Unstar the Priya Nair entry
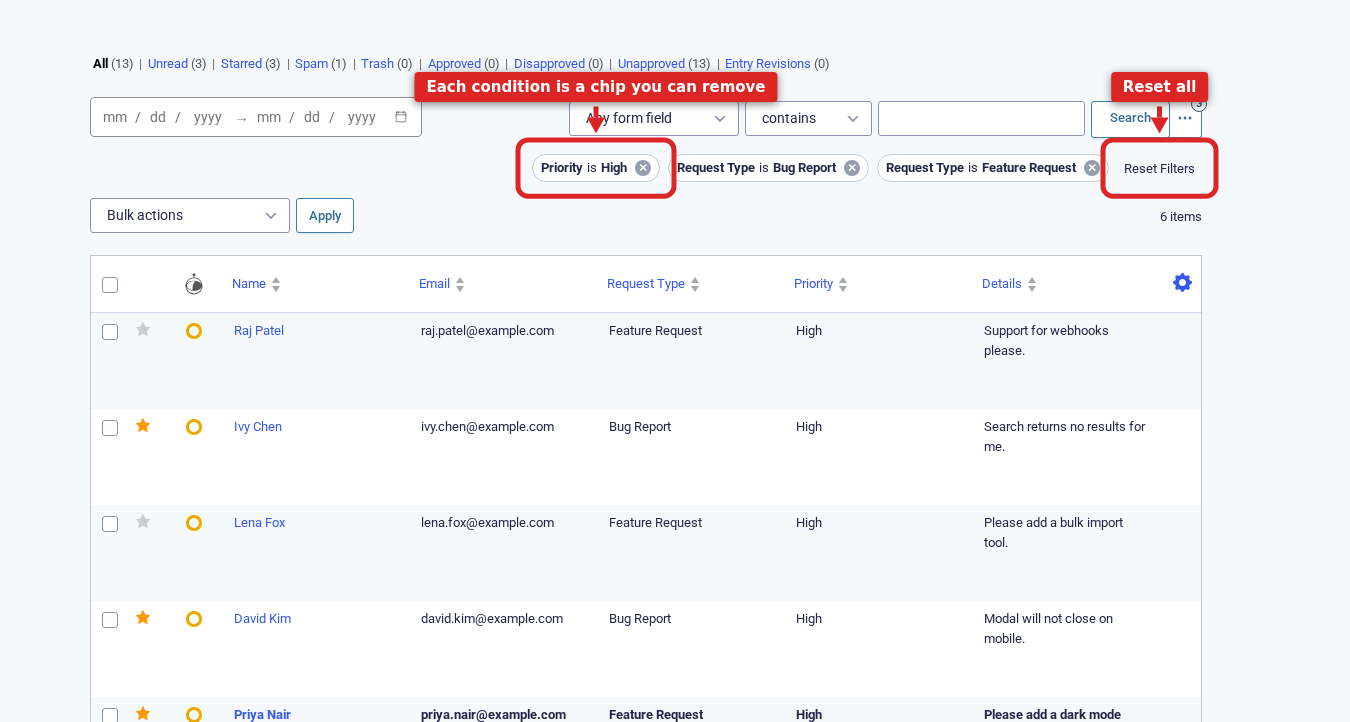 tap(143, 714)
